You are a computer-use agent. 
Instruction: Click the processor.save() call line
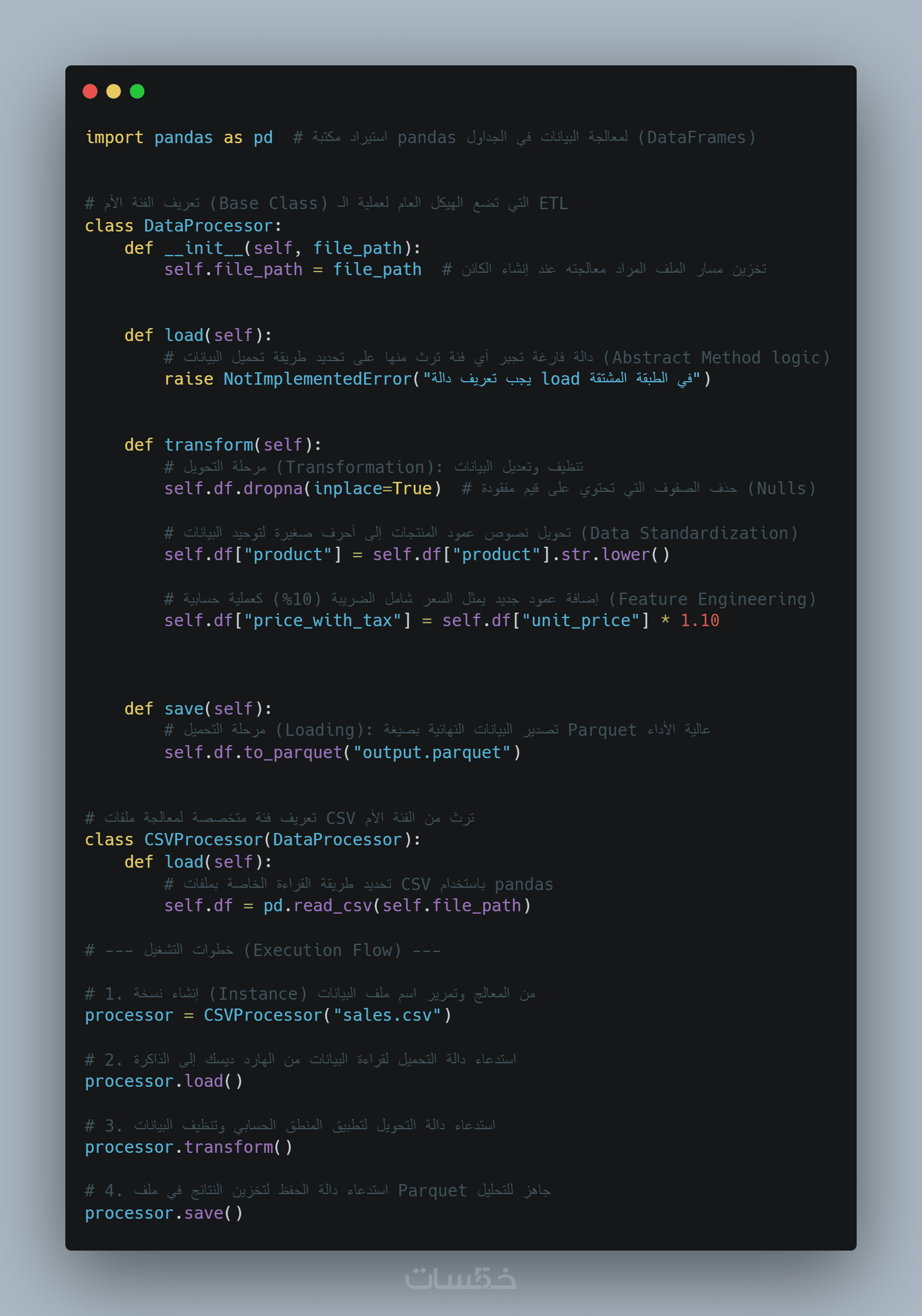pyautogui.click(x=164, y=1213)
